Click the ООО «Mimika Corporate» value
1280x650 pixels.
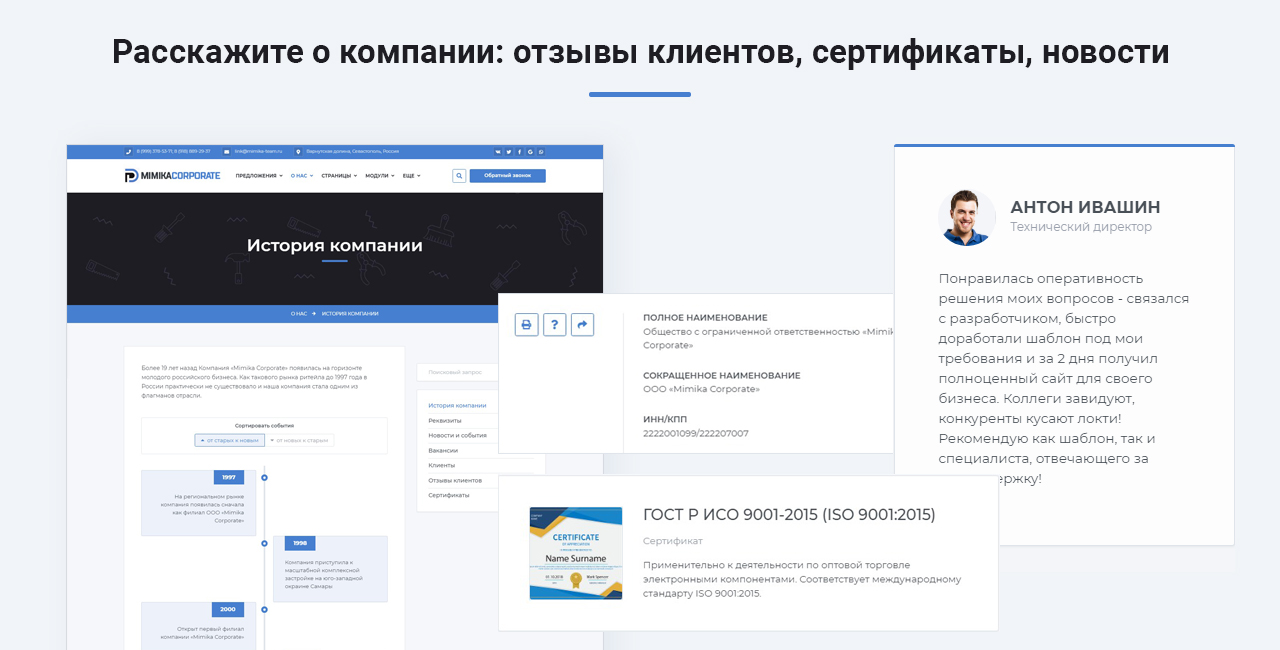[x=701, y=389]
